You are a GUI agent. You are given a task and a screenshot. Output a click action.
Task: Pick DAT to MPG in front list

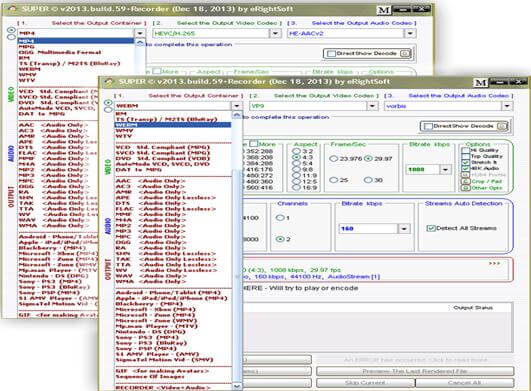pyautogui.click(x=173, y=169)
